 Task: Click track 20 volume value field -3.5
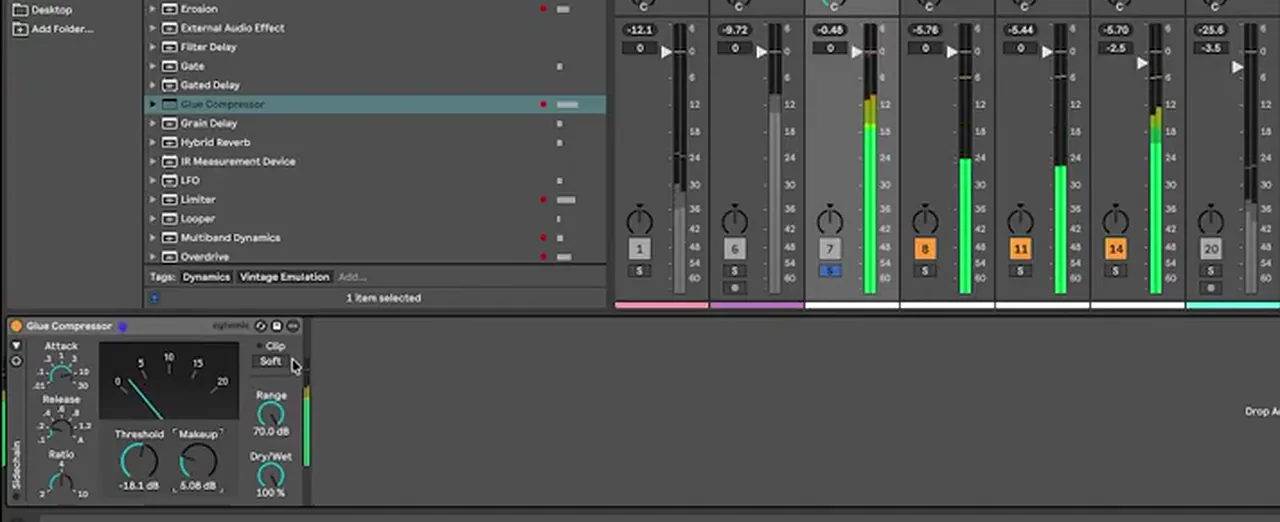click(1211, 48)
